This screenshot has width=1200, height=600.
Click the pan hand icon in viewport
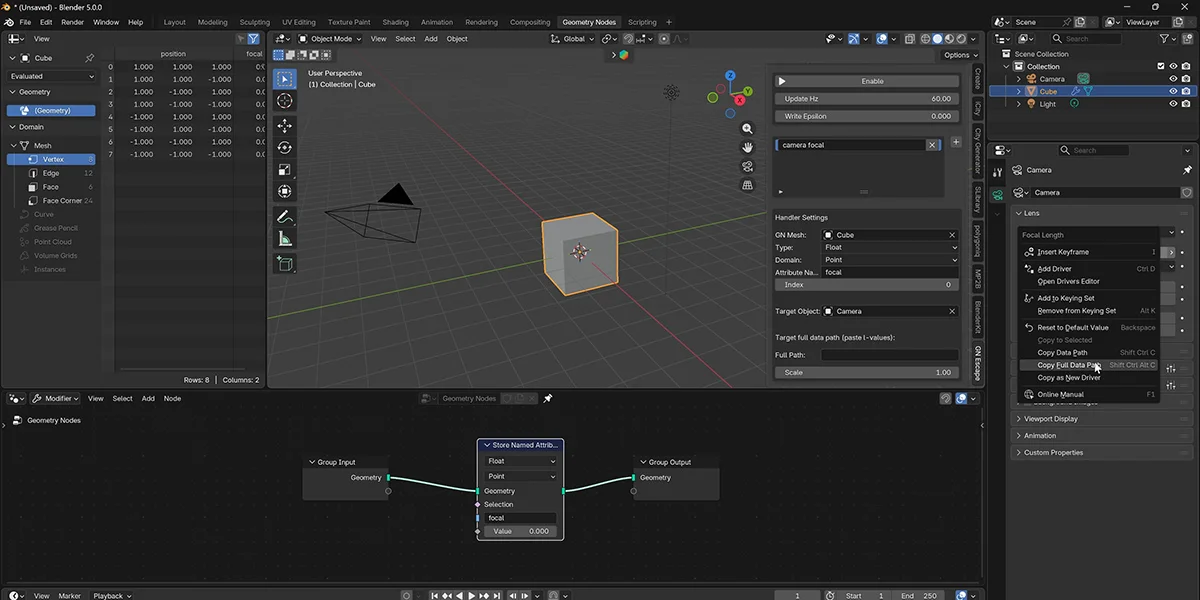pyautogui.click(x=747, y=148)
